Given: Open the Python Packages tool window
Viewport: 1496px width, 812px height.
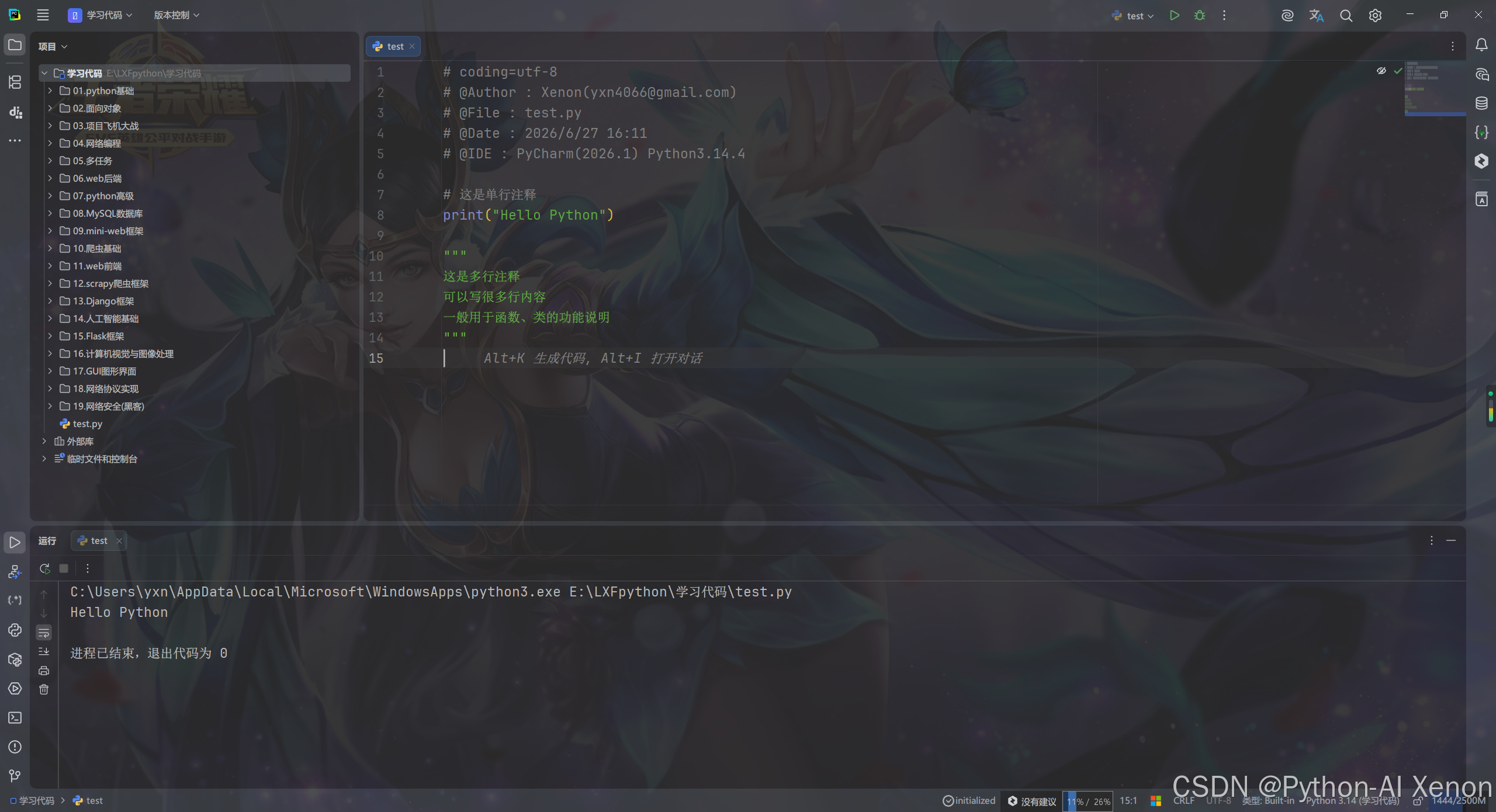Looking at the screenshot, I should 15,660.
